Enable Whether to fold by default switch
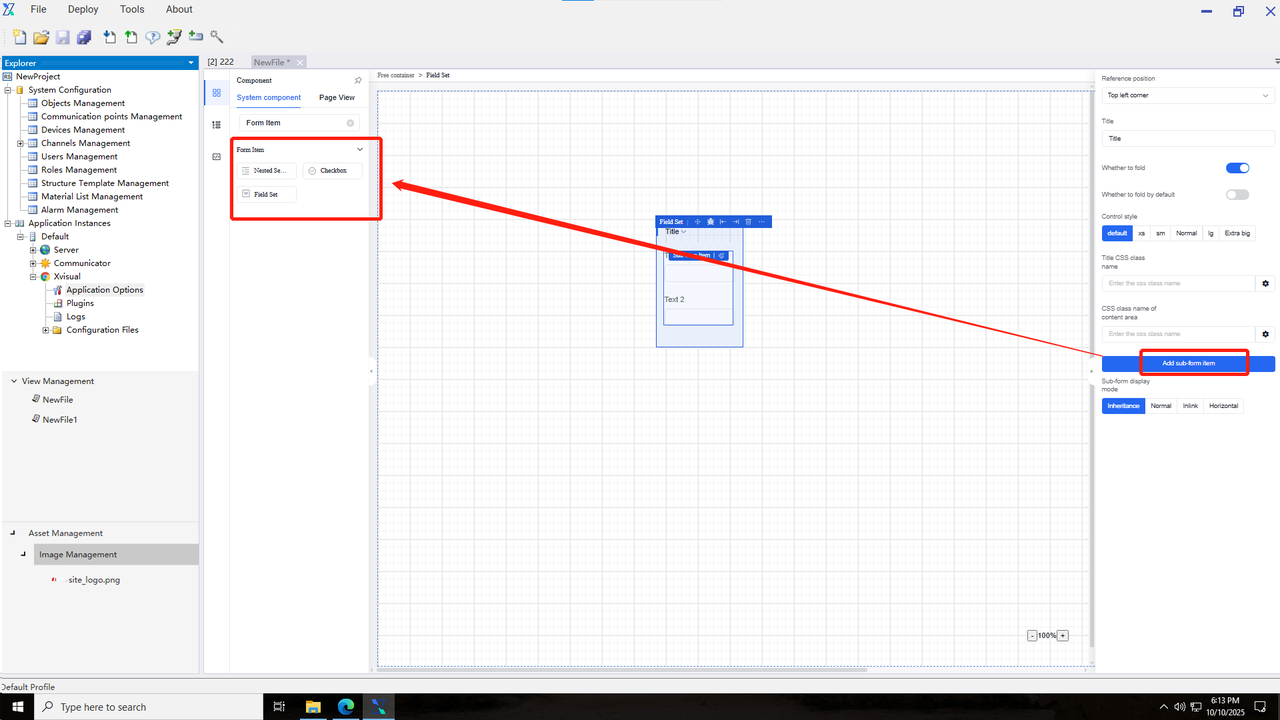1280x720 pixels. pyautogui.click(x=1237, y=194)
